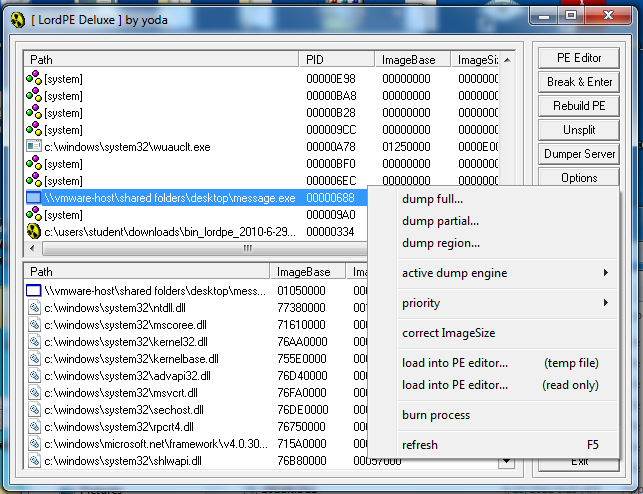Click the sechost.dll module icon
The image size is (643, 494).
[x=34, y=410]
